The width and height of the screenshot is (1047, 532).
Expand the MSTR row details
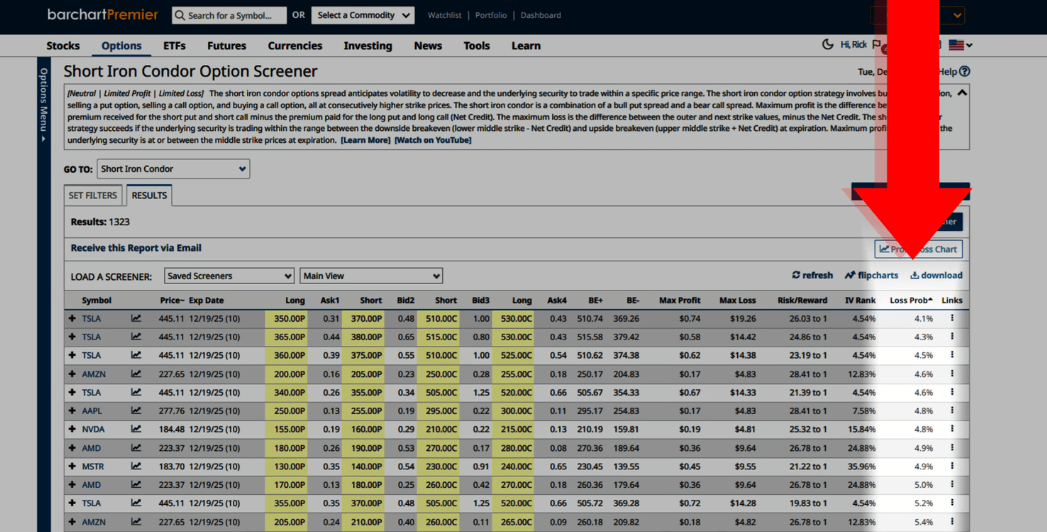pos(72,466)
